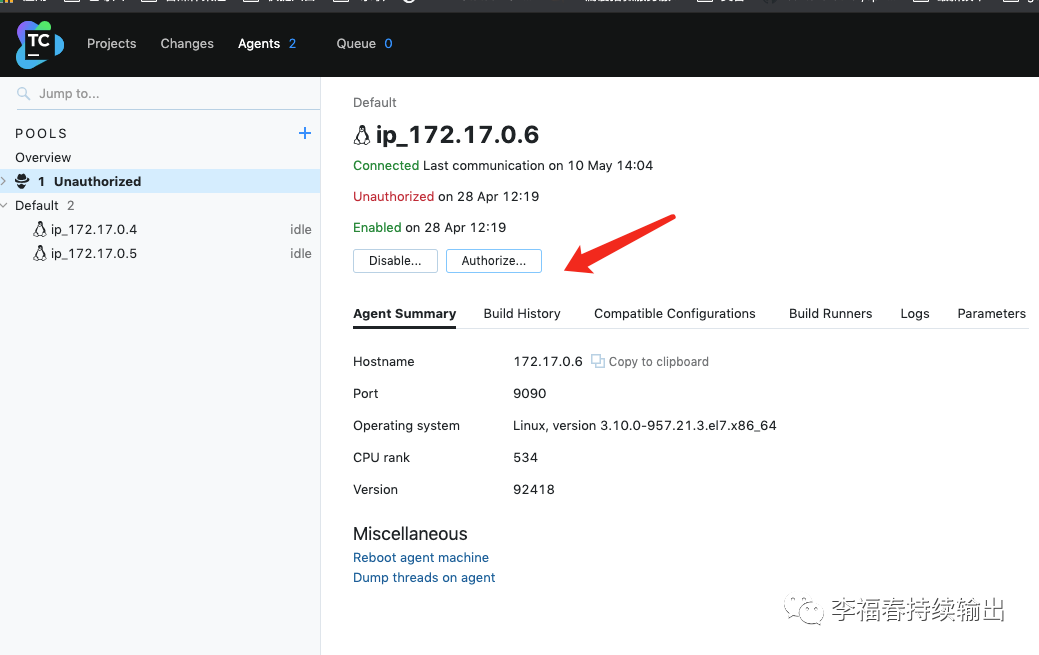This screenshot has width=1039, height=655.
Task: Click idle status of ip_172.17.0.4
Action: click(x=301, y=229)
